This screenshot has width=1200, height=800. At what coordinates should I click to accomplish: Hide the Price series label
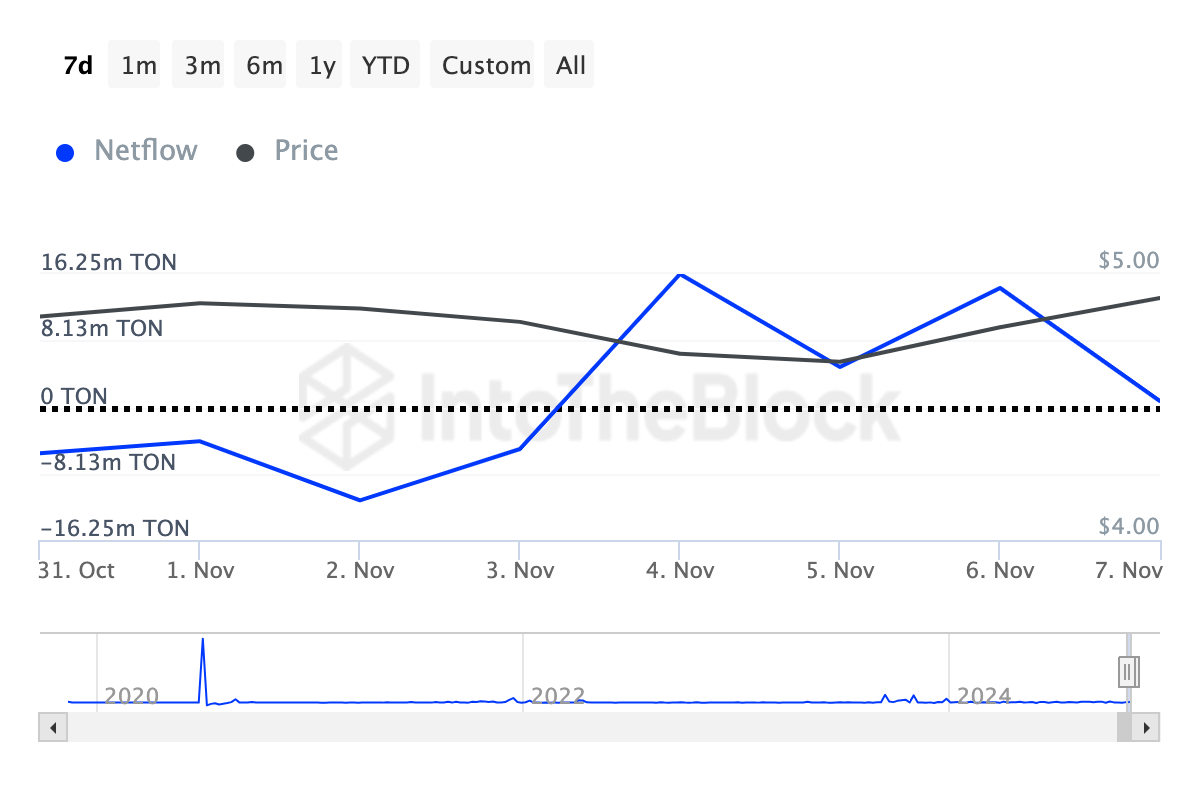pyautogui.click(x=306, y=151)
